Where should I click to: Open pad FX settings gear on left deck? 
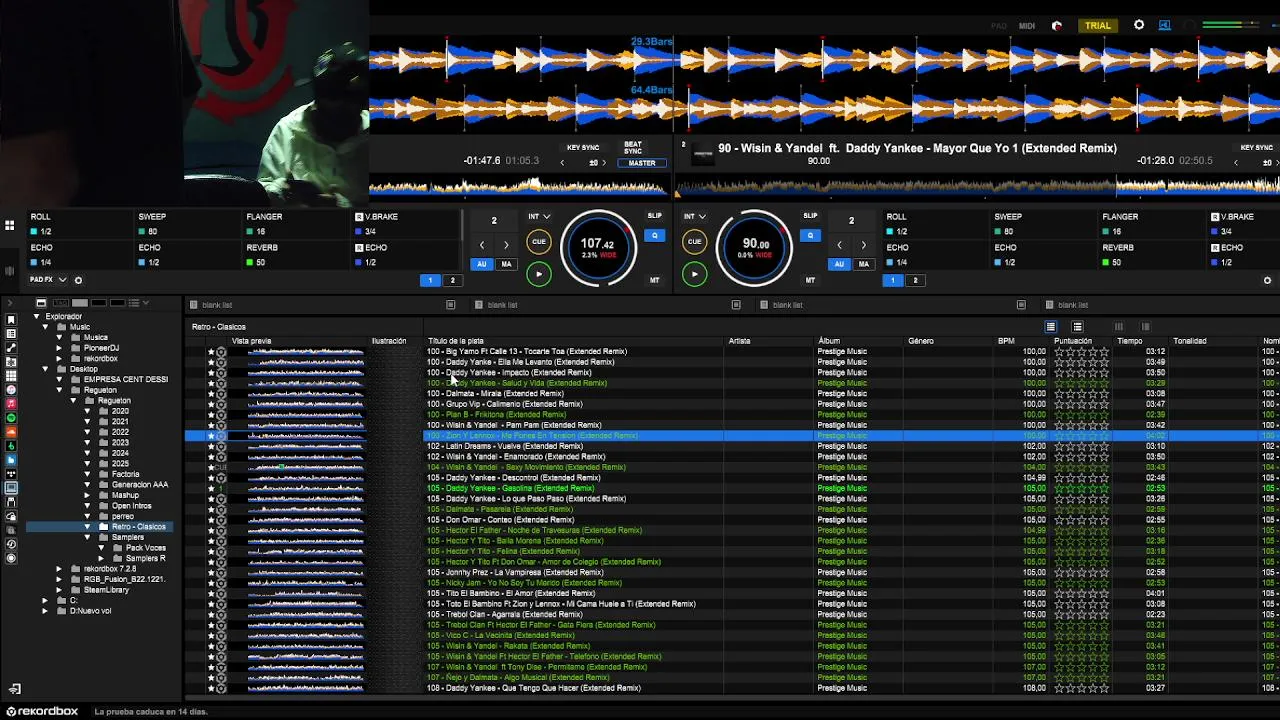point(78,280)
